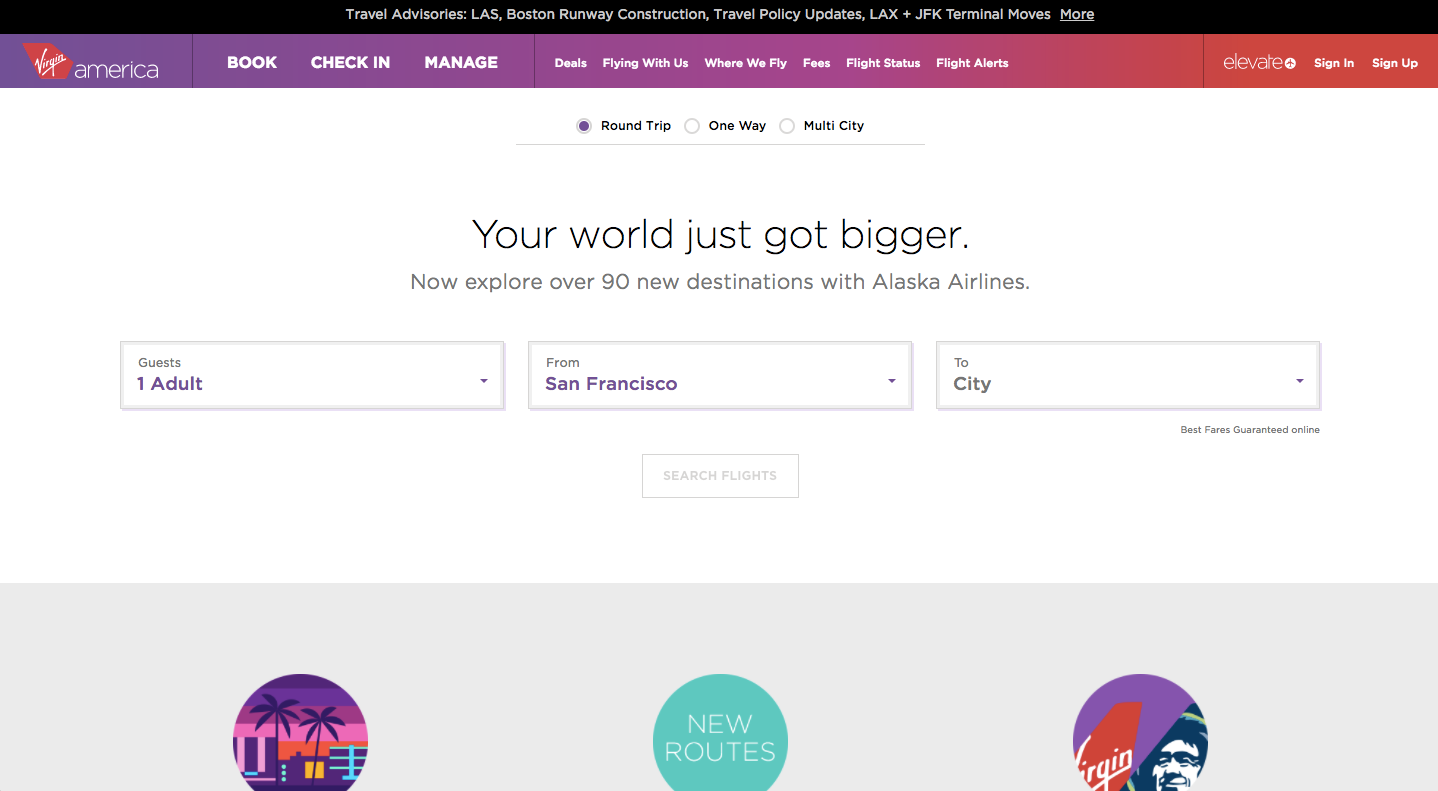1438x791 pixels.
Task: Go to the Deals page
Action: (571, 63)
